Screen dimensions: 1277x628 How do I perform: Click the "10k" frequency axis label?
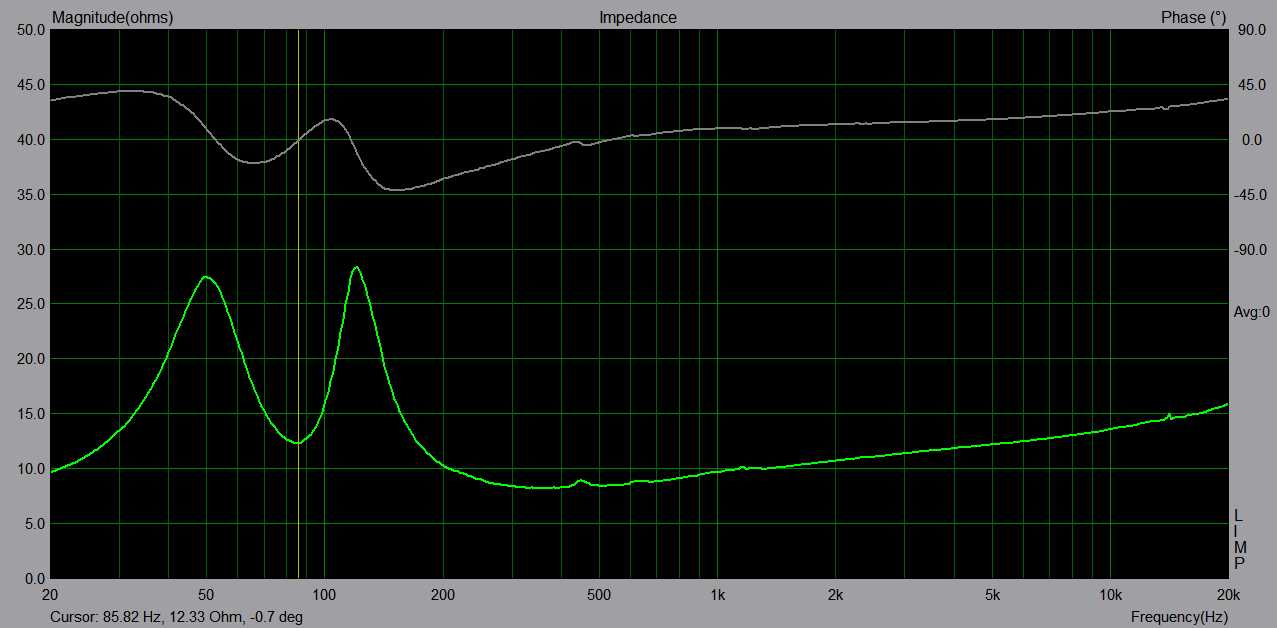[1109, 594]
